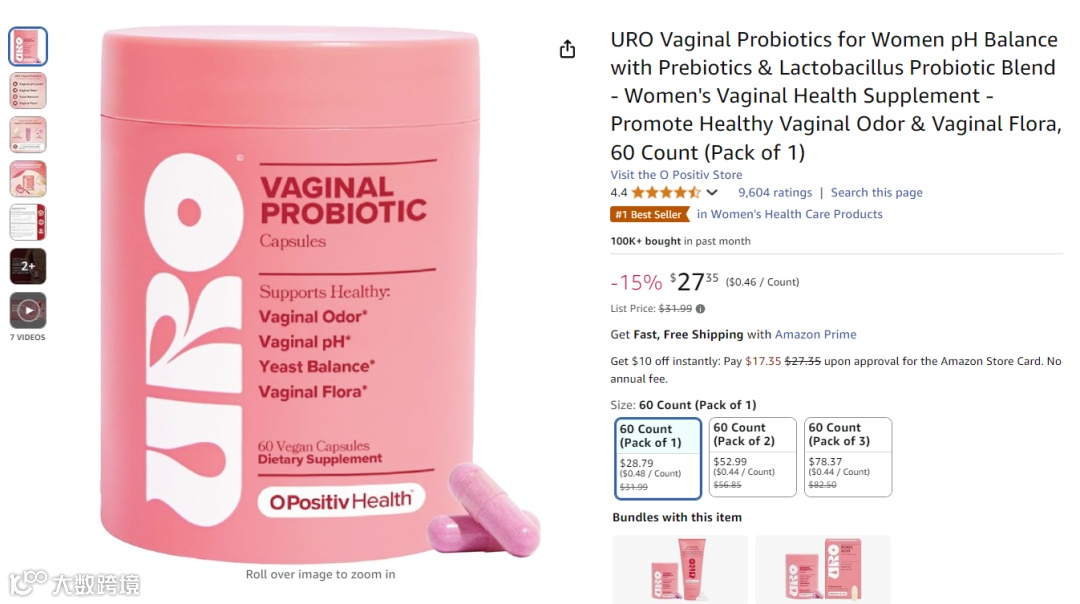Open the 9,604 ratings link
The image size is (1080, 604).
coord(775,193)
